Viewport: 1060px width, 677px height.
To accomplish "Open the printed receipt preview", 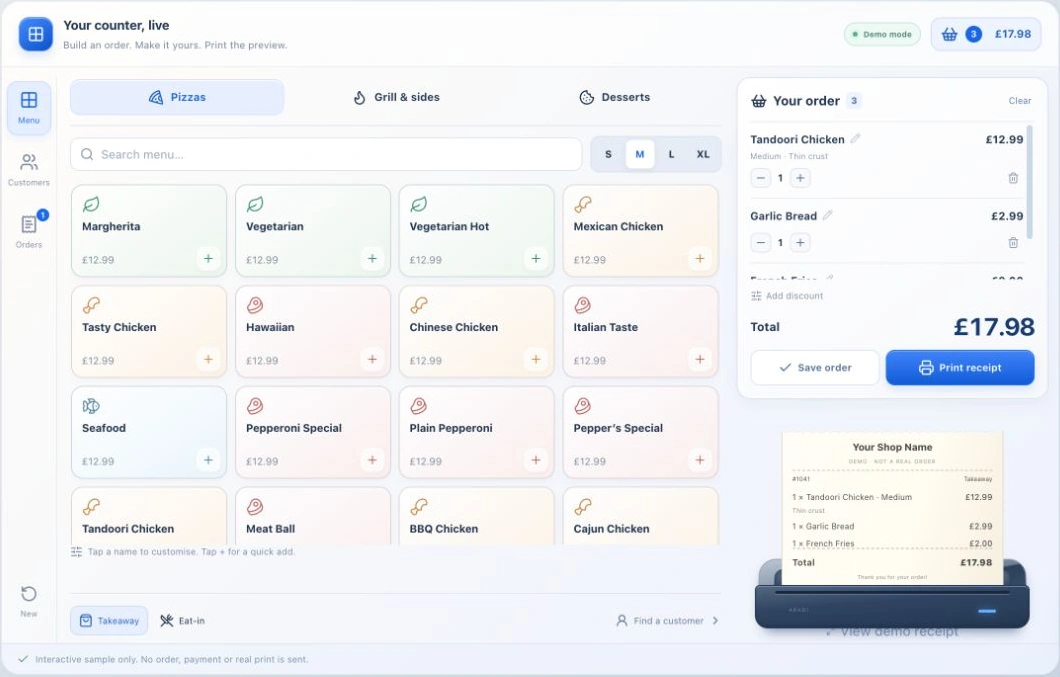I will 892,509.
